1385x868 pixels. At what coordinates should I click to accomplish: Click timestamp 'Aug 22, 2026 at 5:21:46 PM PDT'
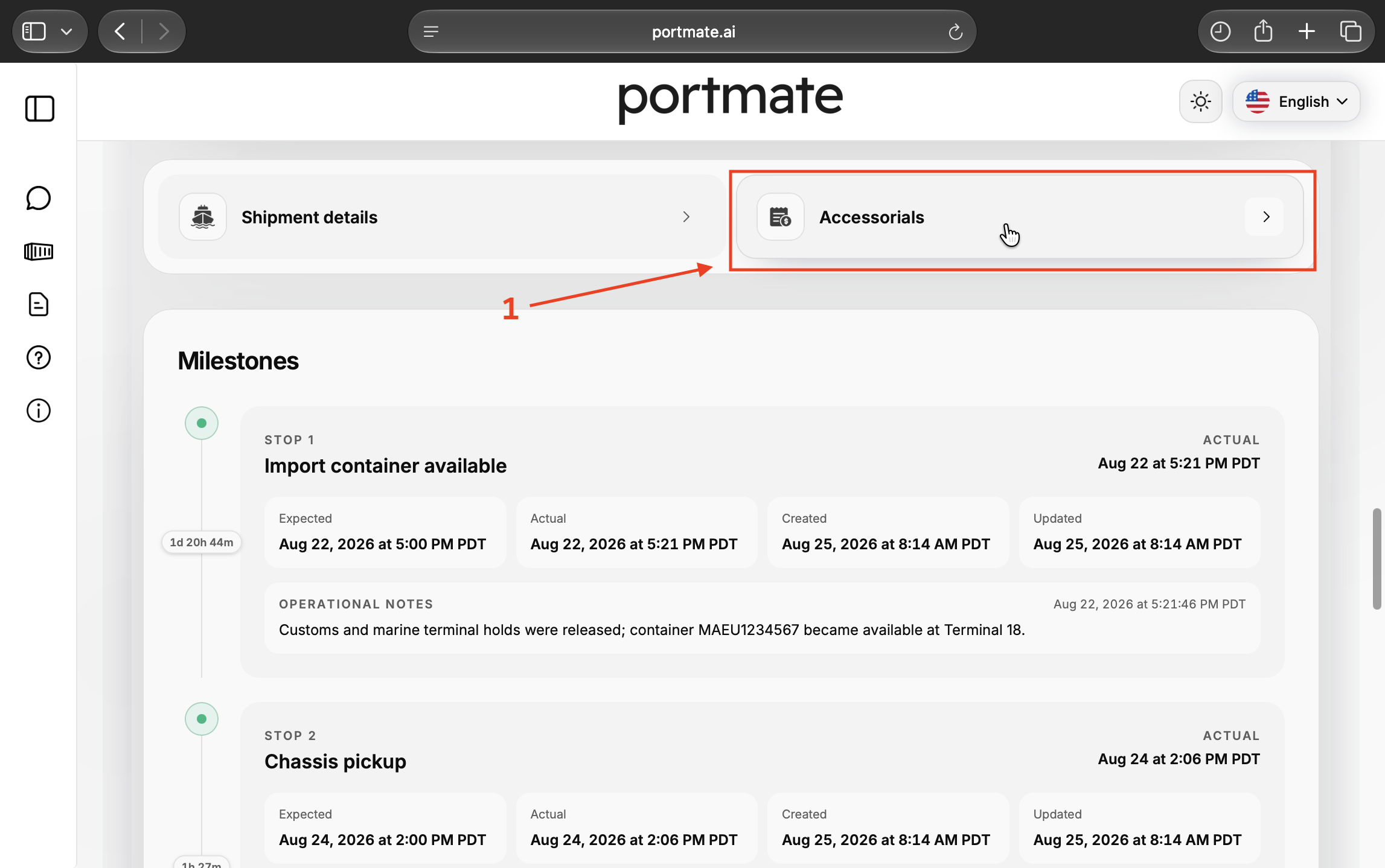[x=1150, y=604]
